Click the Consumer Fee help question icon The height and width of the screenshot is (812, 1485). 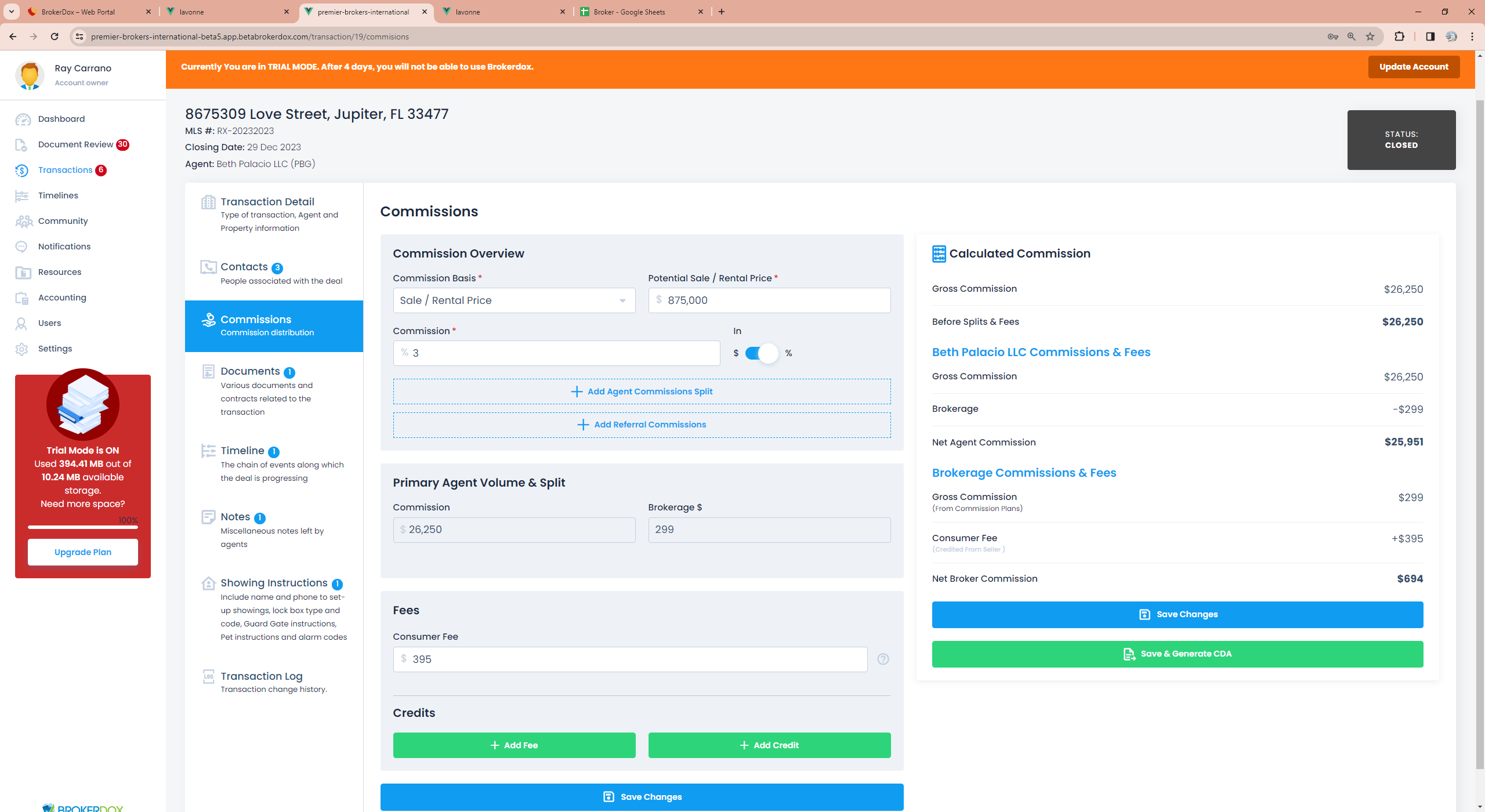(x=883, y=659)
